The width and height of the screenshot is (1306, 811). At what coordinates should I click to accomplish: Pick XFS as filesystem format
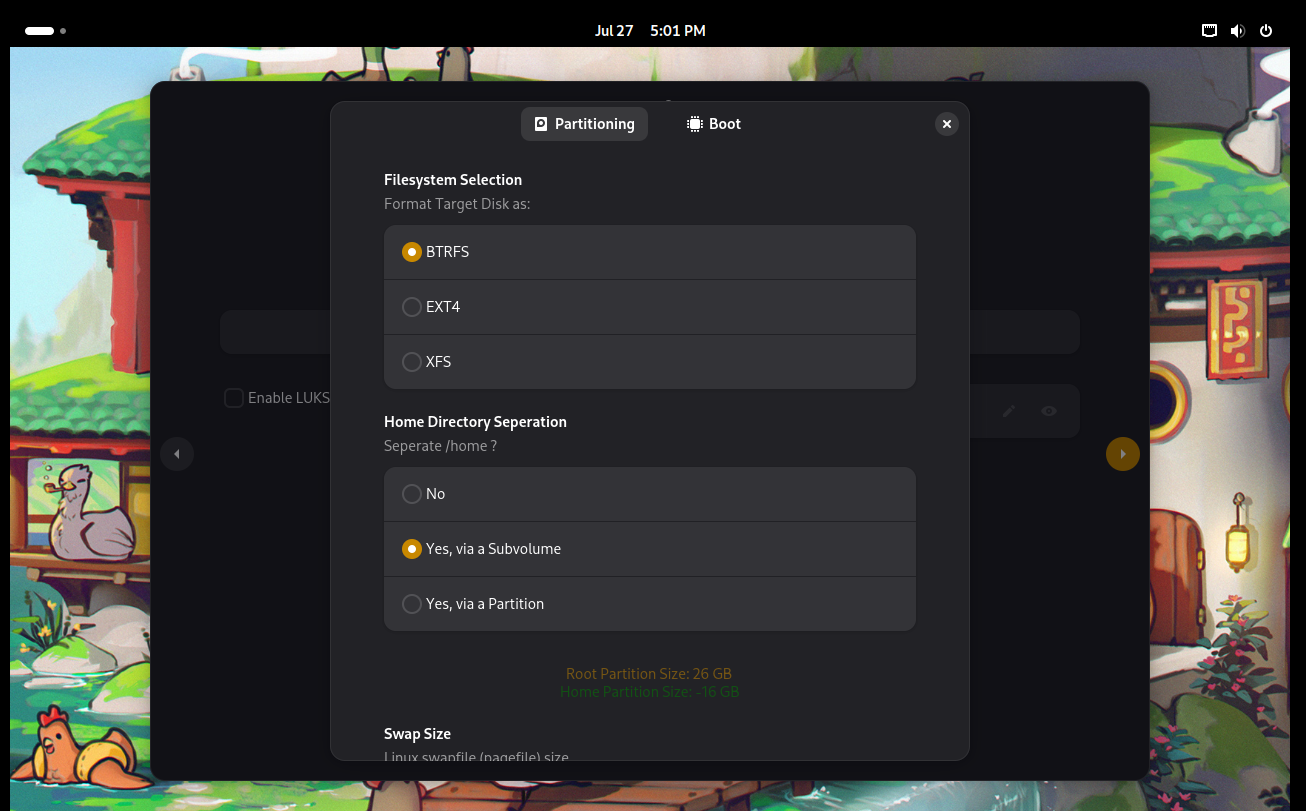pos(650,362)
